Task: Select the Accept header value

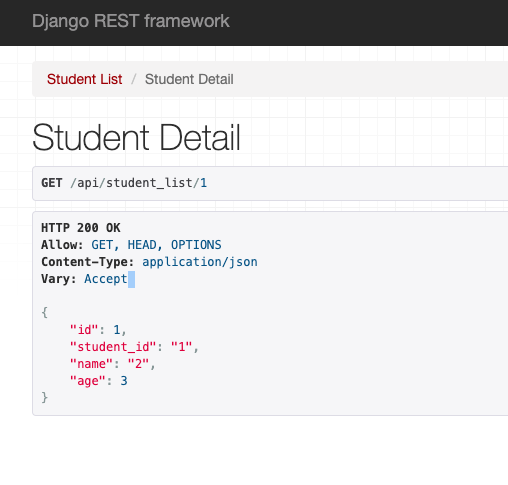Action: tap(106, 279)
